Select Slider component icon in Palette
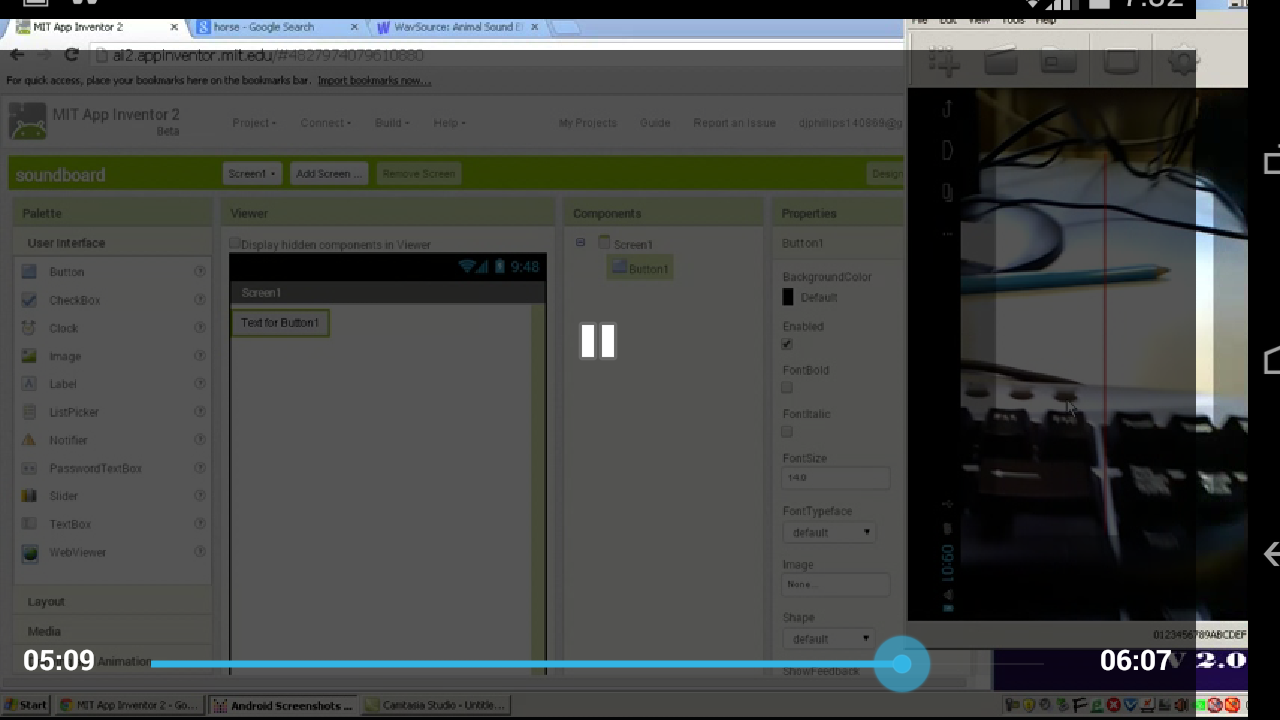The width and height of the screenshot is (1280, 720). pyautogui.click(x=29, y=496)
